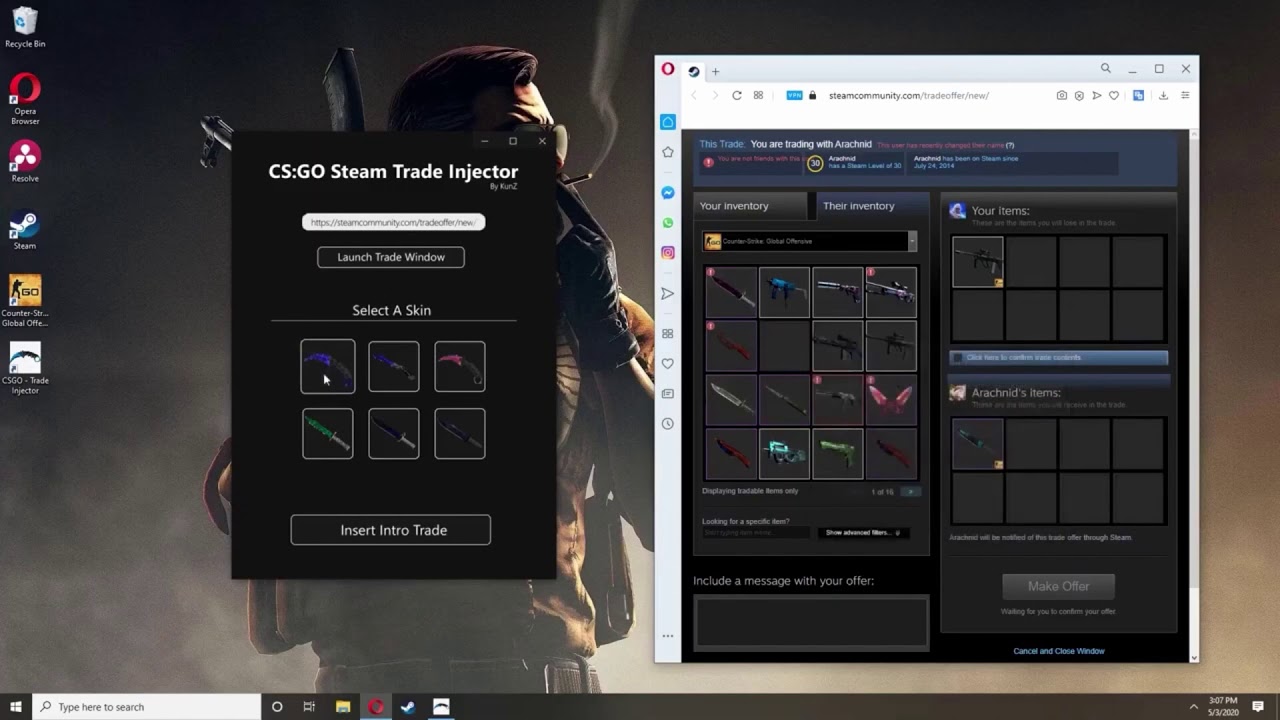Select the pink karambit skin in Injector
The height and width of the screenshot is (720, 1280).
[460, 367]
